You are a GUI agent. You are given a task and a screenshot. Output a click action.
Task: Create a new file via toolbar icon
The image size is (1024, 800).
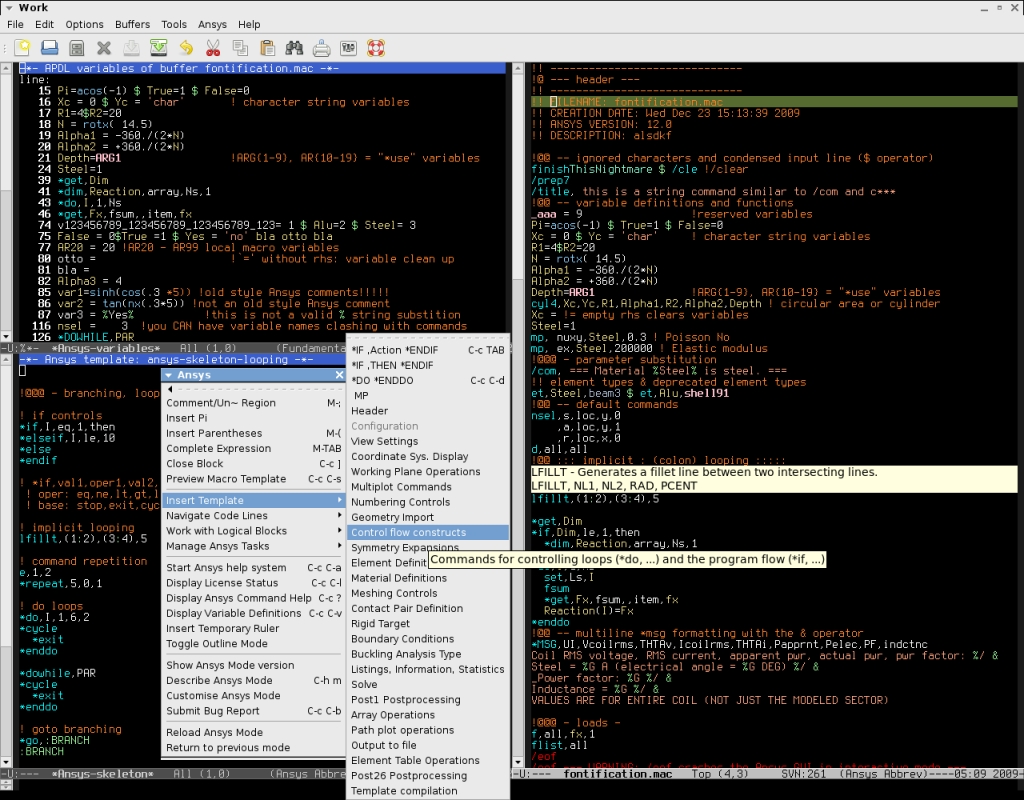[22, 48]
